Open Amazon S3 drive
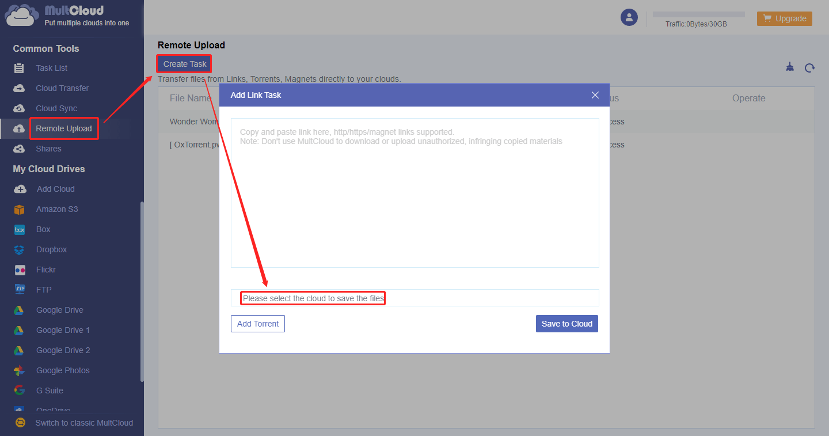 (x=57, y=209)
